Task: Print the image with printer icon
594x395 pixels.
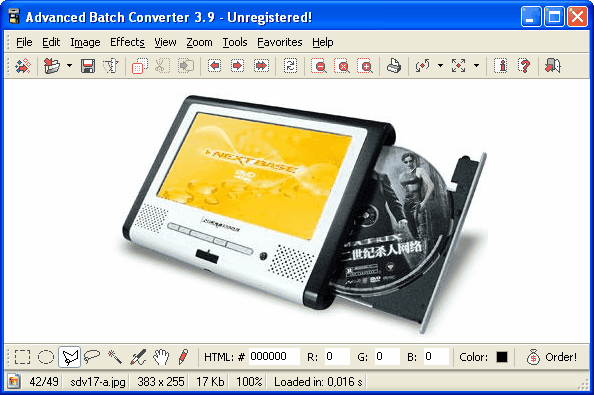Action: click(394, 66)
